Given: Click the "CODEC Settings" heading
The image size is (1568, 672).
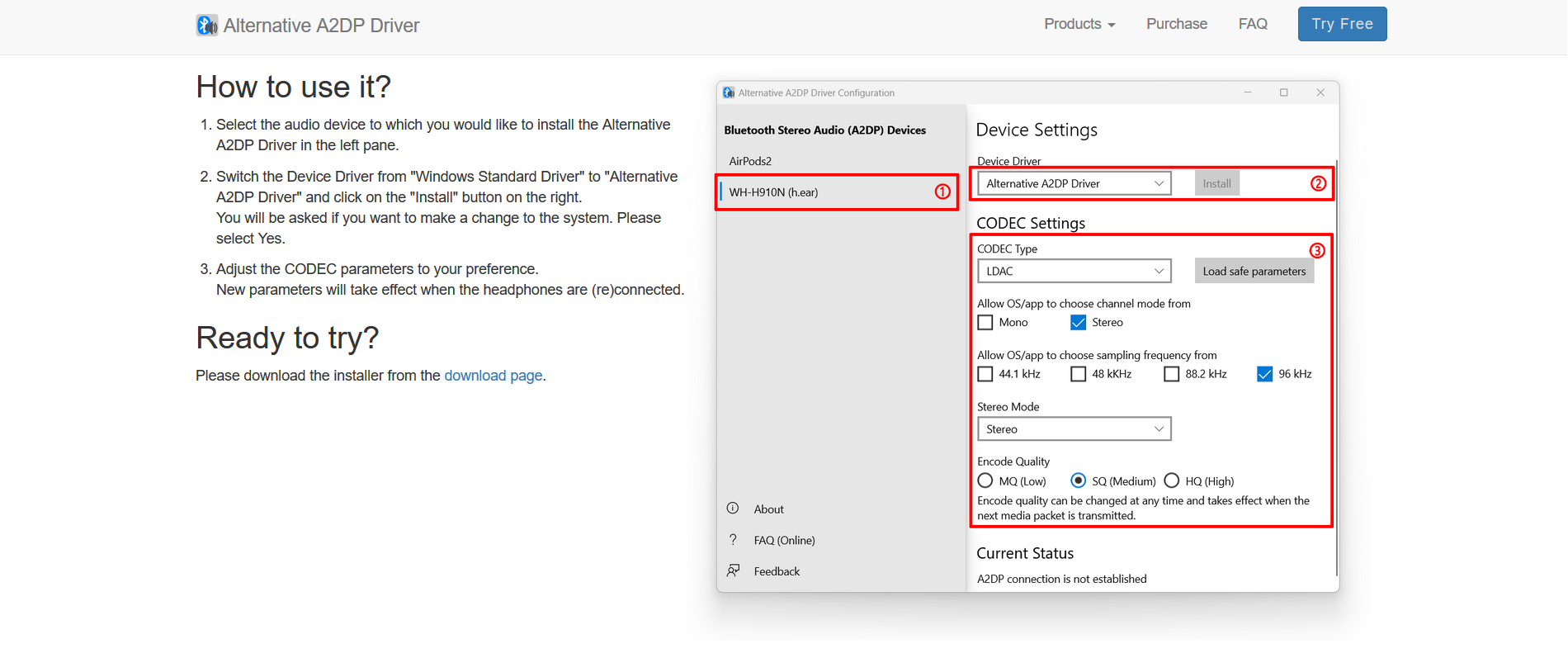Looking at the screenshot, I should pos(1031,223).
